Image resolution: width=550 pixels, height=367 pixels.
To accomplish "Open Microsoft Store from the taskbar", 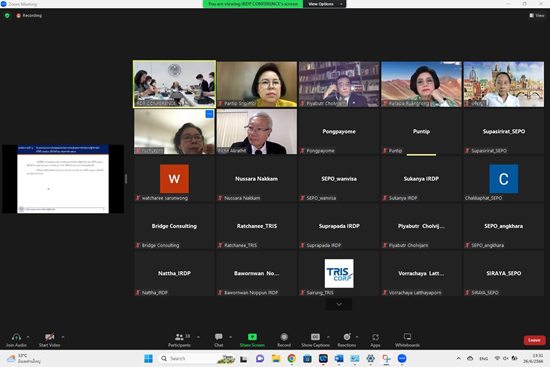I will 307,359.
